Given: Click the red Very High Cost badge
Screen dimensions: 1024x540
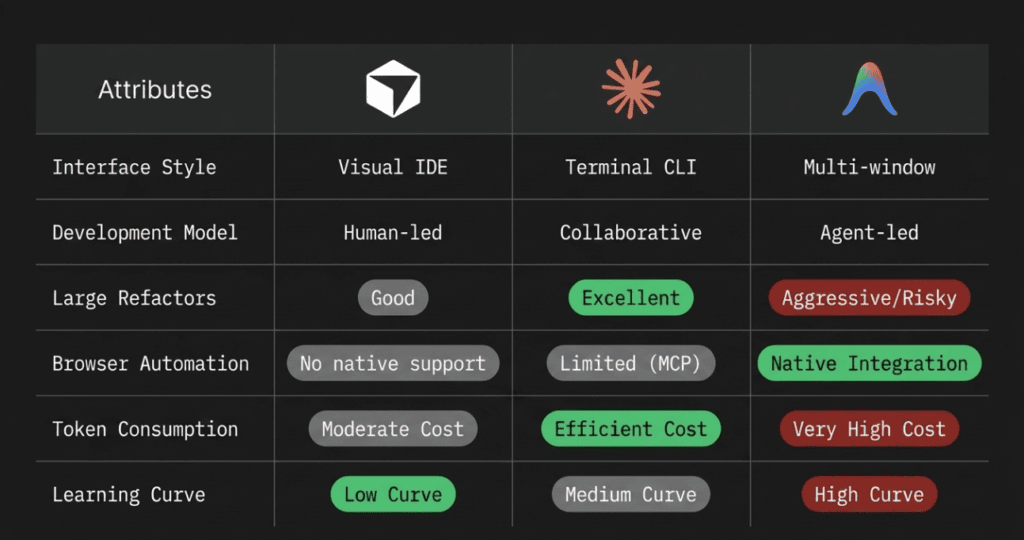Looking at the screenshot, I should pyautogui.click(x=869, y=428).
